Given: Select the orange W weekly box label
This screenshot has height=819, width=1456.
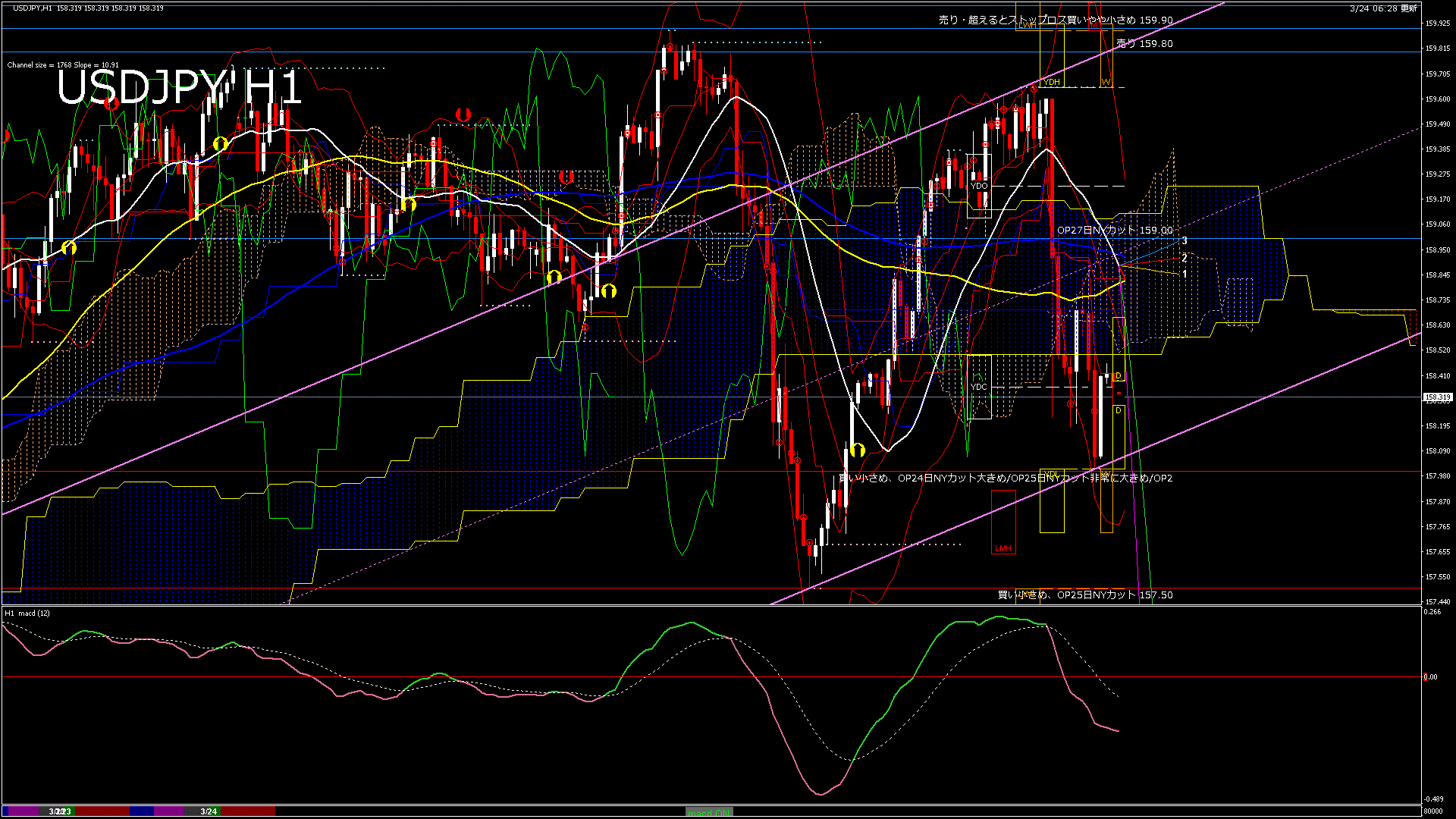Looking at the screenshot, I should coord(1106,82).
